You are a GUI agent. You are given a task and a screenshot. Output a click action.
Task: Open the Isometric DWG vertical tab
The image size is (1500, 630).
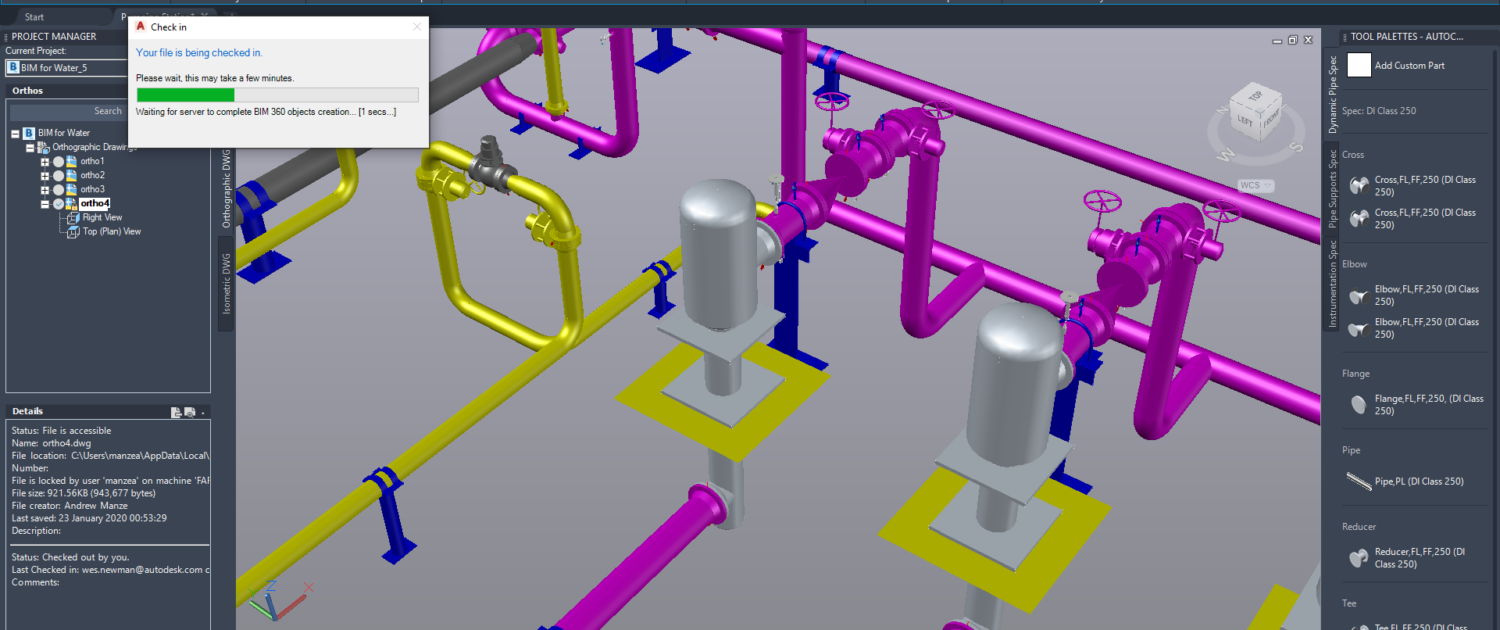click(226, 283)
